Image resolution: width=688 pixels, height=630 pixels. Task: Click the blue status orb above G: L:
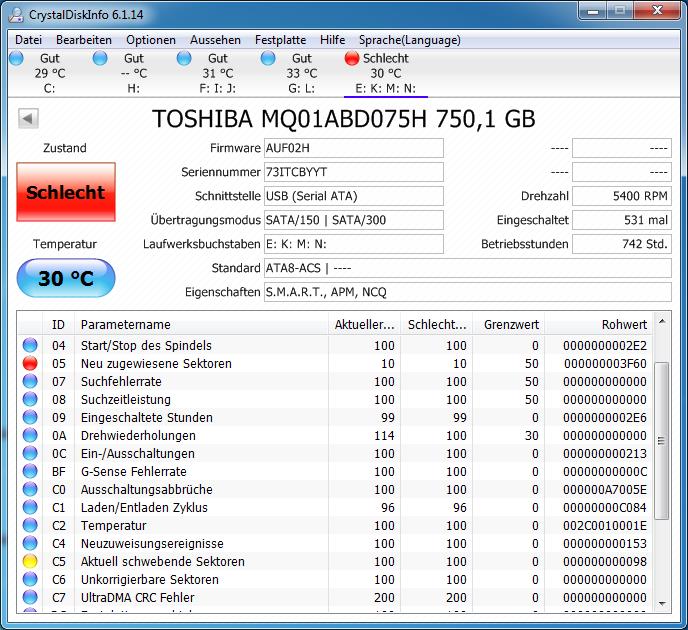[268, 58]
